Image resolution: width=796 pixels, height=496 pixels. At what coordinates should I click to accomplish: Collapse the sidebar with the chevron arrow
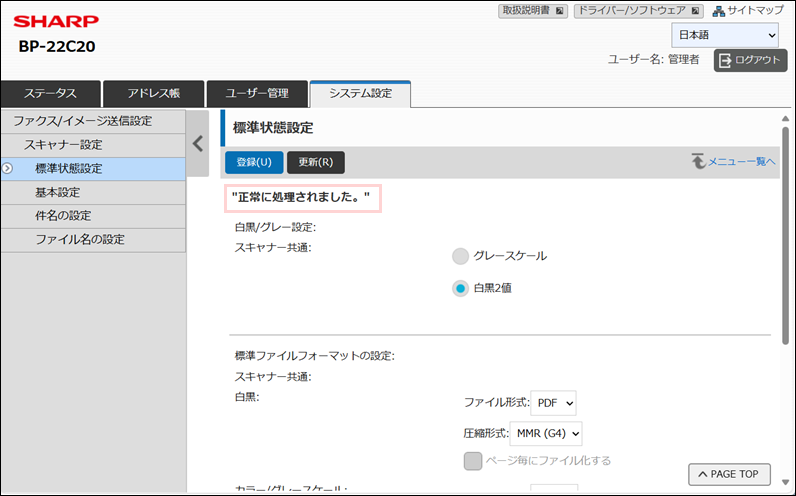coord(198,143)
